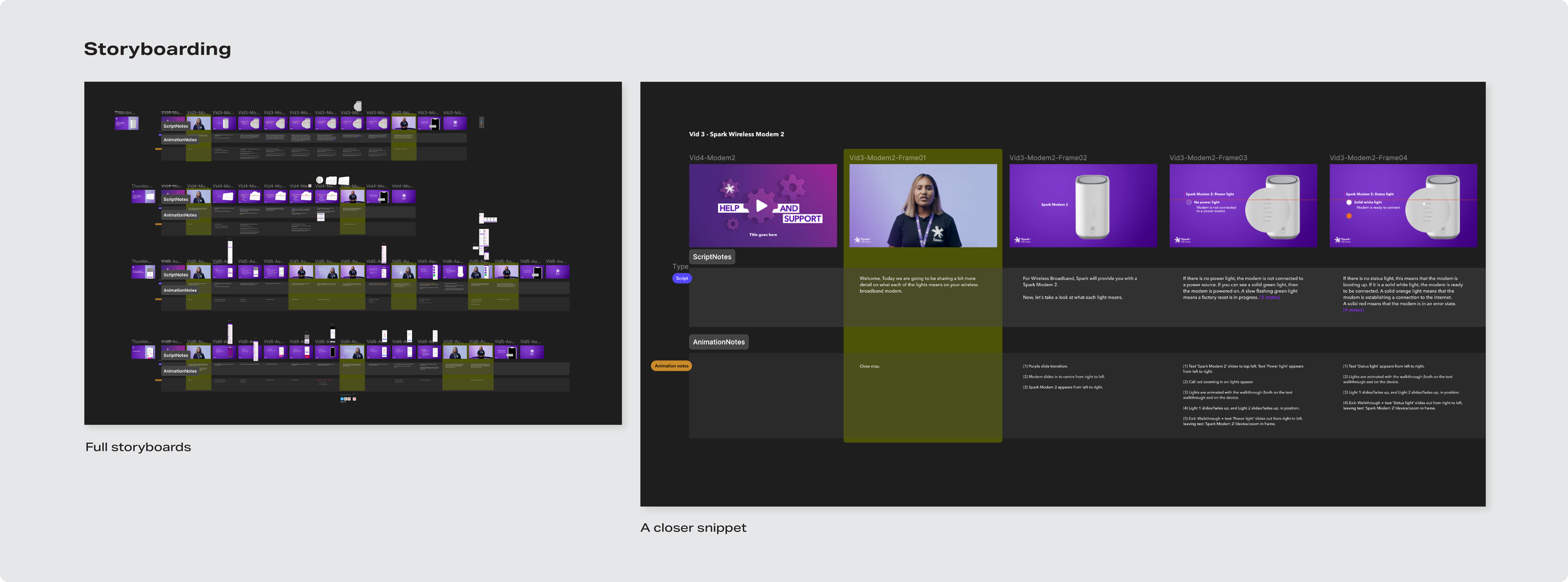This screenshot has height=582, width=1568.
Task: Click ScriptNotes label in the Vid6 storyboard row
Action: [x=176, y=356]
